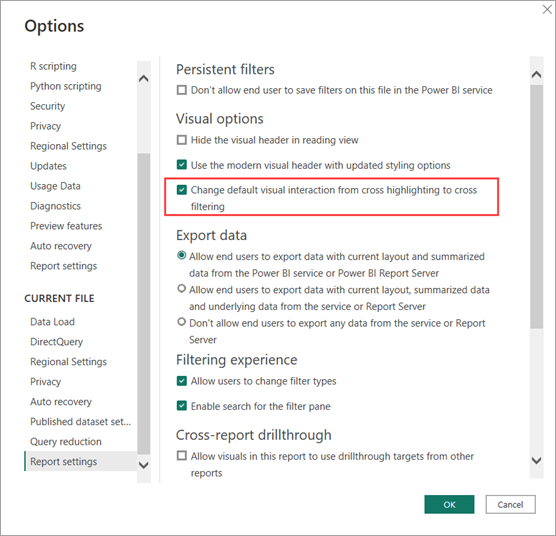Image resolution: width=556 pixels, height=536 pixels.
Task: Open Published dataset settings
Action: [80, 421]
